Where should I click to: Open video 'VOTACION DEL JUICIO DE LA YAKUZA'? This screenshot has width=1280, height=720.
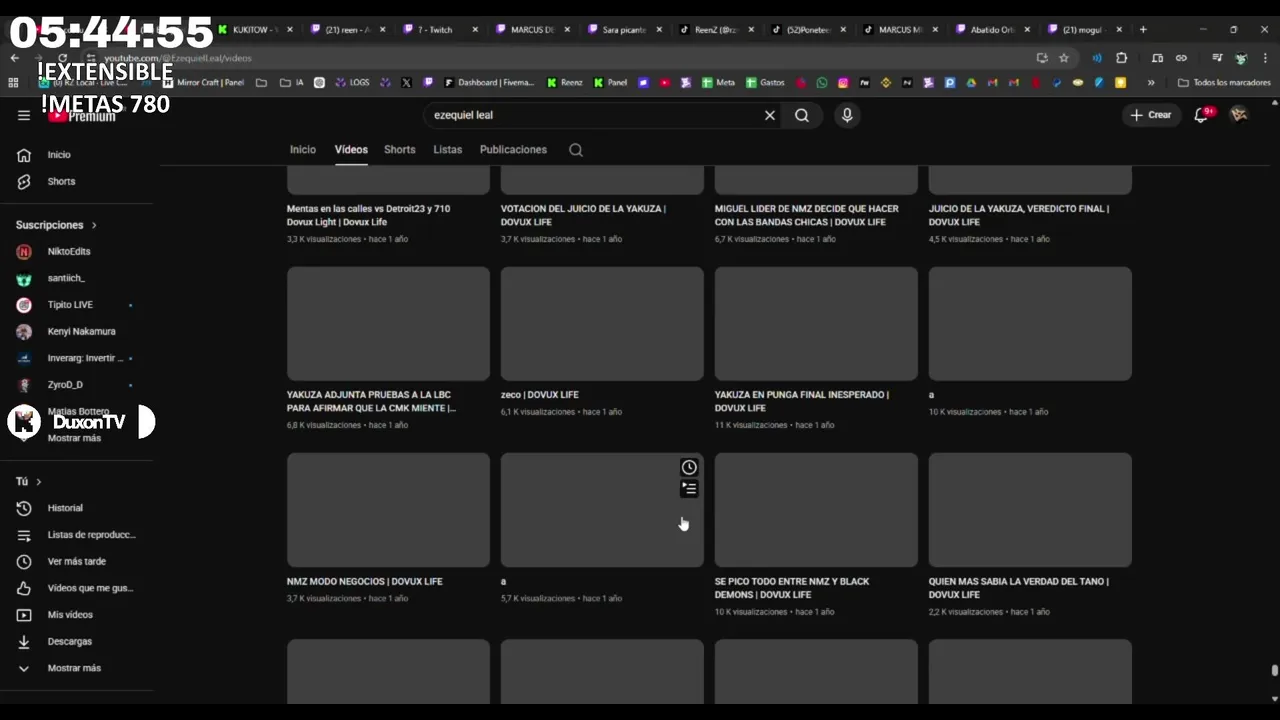[x=583, y=215]
